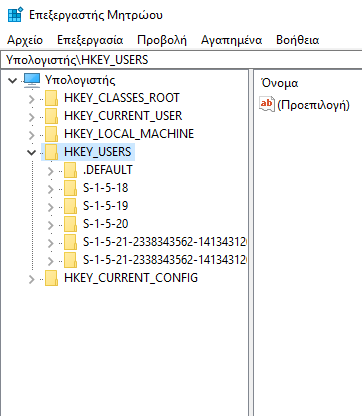Expand the HKEY_CLASSES_ROOT key
Screen dimensions: 362x416
pyautogui.click(x=32, y=99)
